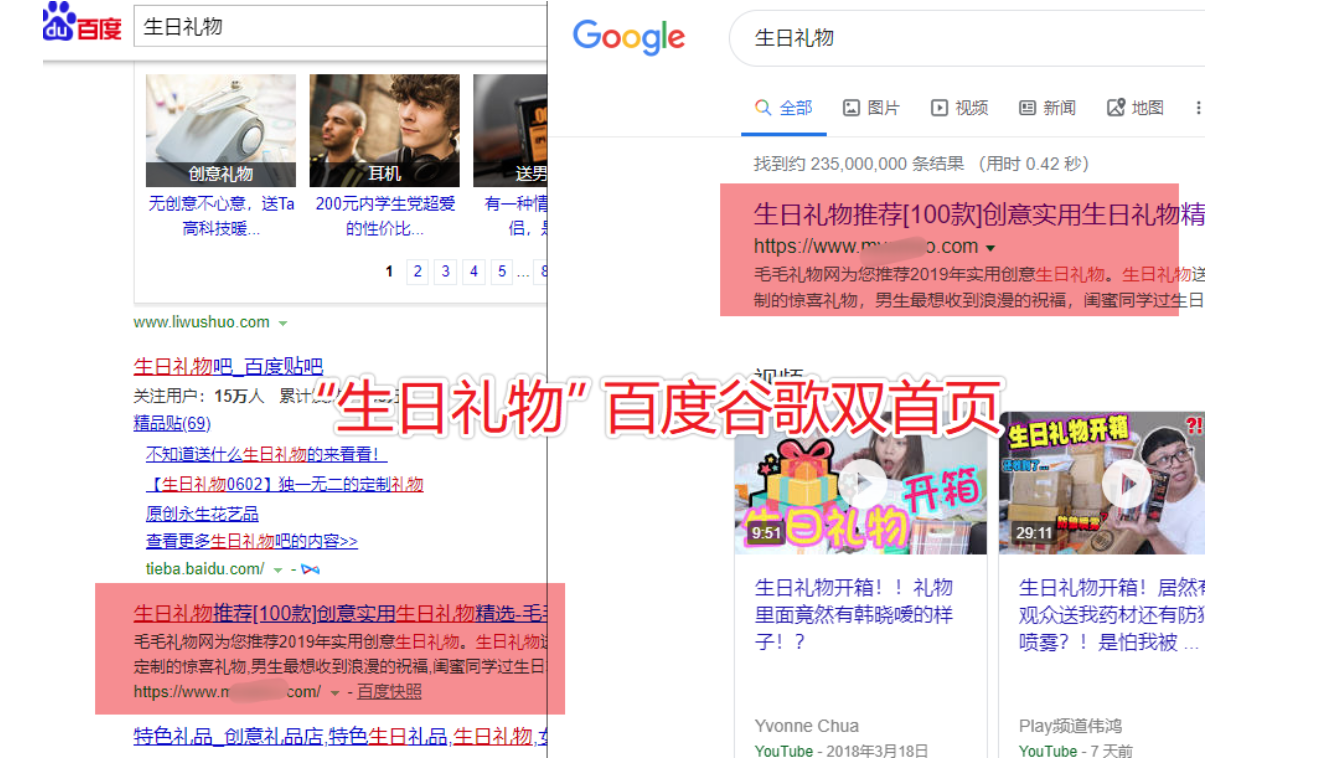Go to carousel page 4
This screenshot has height=761, width=1325.
click(474, 271)
